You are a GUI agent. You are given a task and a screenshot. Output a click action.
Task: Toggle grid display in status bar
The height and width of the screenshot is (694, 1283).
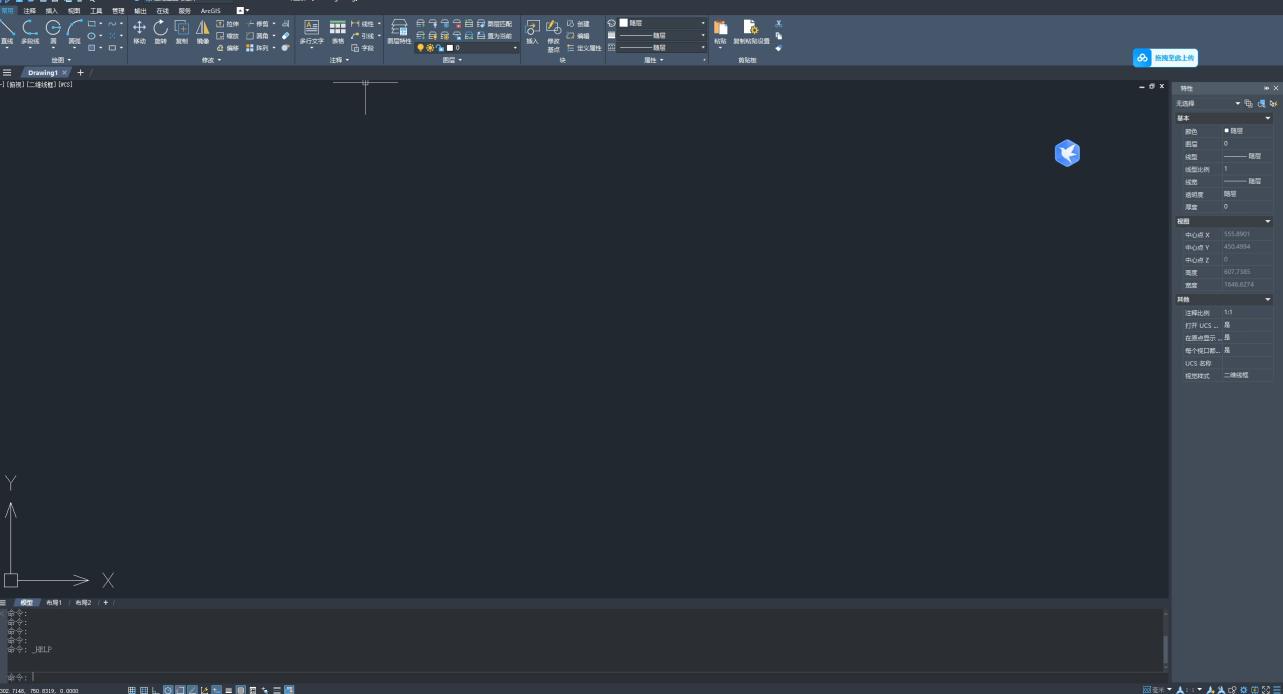click(132, 689)
